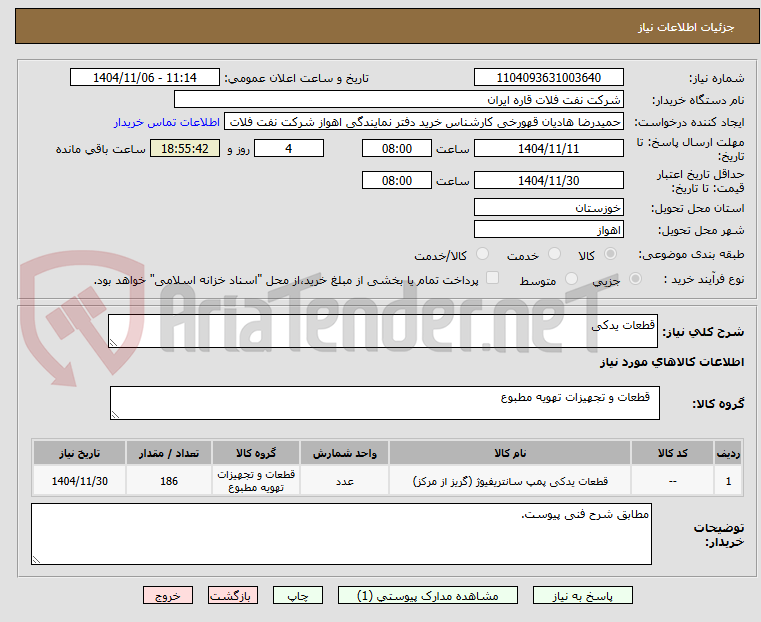
Task: Click item name قطعات یدکی پمپ سانتریفیوژ cell
Action: pyautogui.click(x=510, y=481)
